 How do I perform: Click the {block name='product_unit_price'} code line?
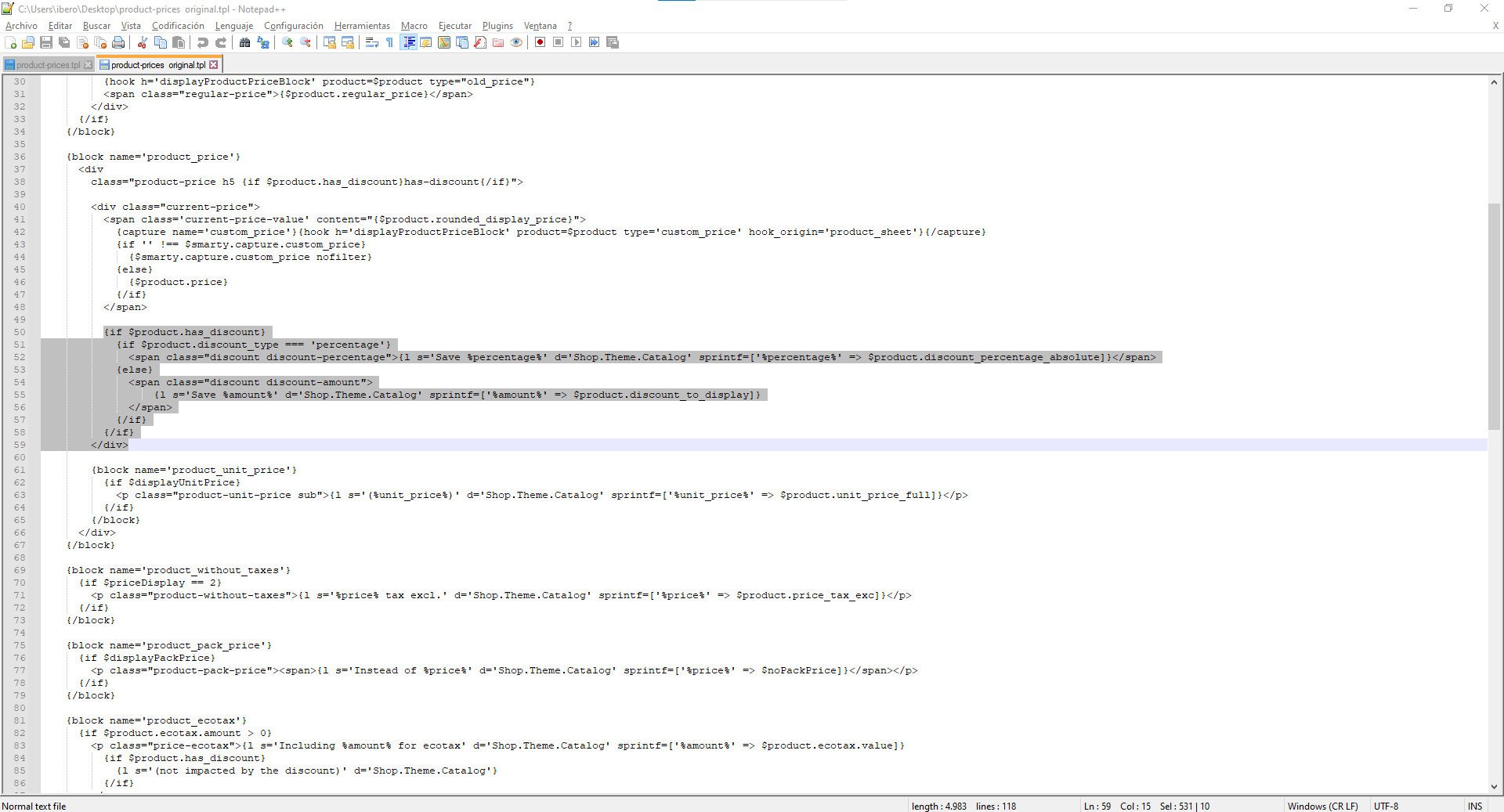click(194, 470)
